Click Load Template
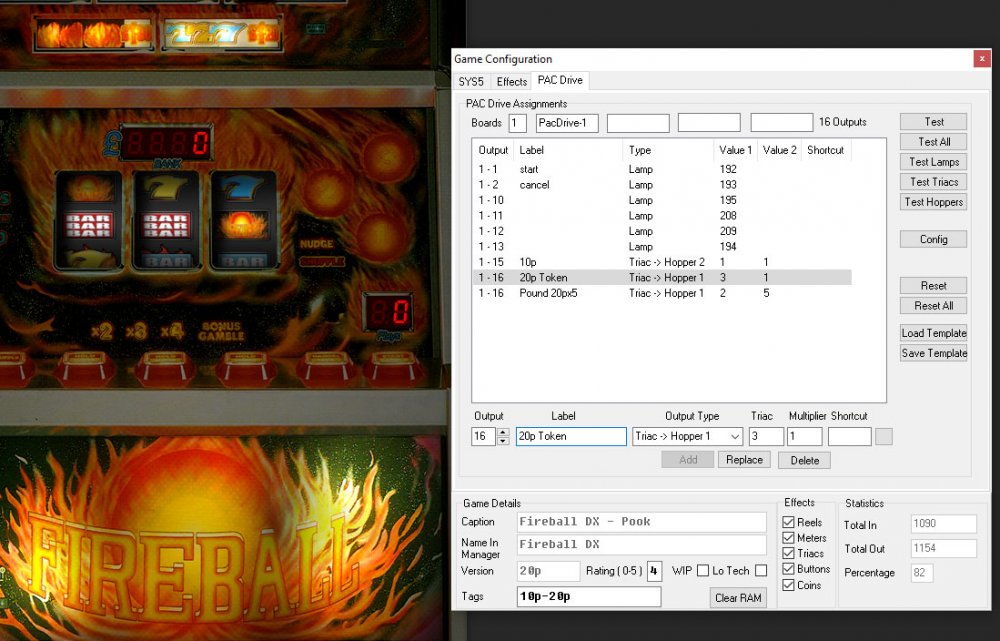The image size is (1000, 641). pos(934,333)
